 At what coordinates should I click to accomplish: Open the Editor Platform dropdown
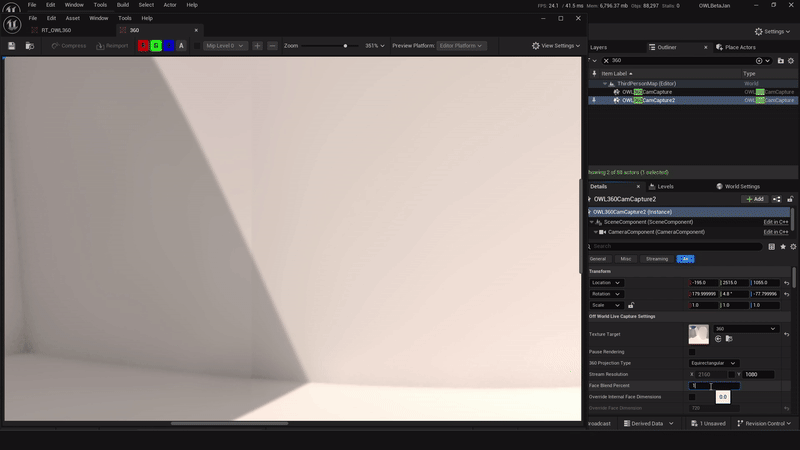tap(462, 46)
